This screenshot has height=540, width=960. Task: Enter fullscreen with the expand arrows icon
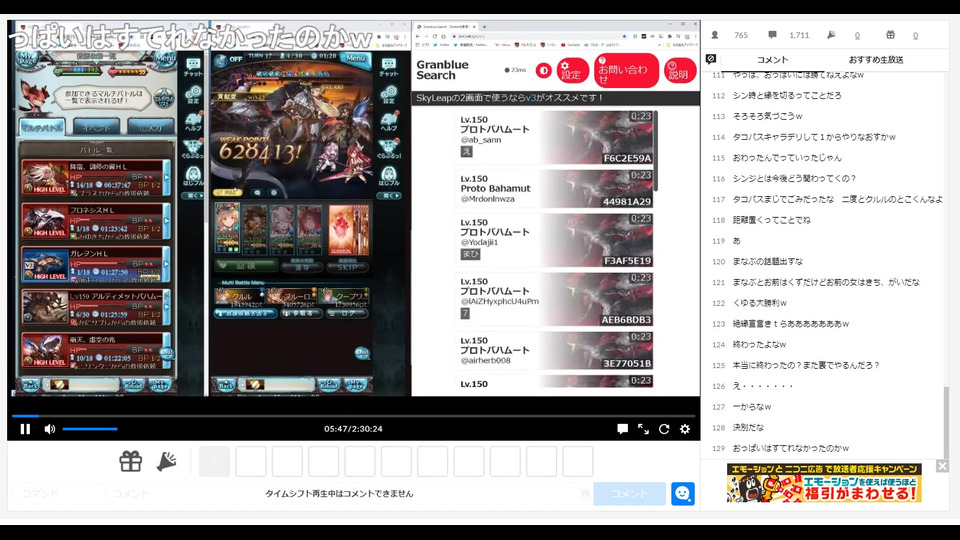click(643, 429)
